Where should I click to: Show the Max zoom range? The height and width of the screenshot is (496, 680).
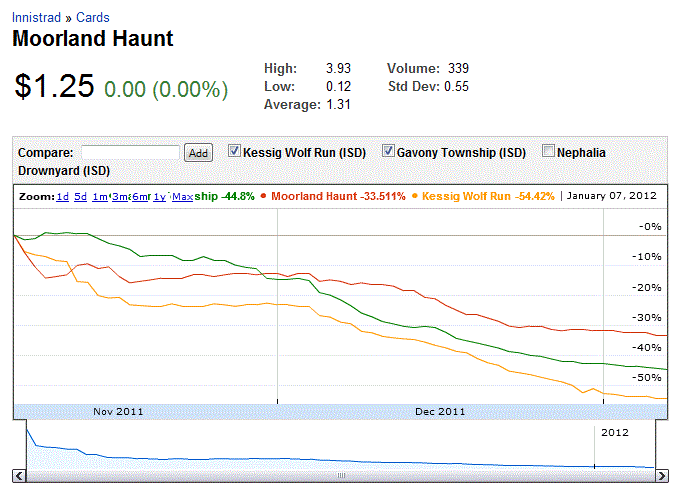click(181, 197)
